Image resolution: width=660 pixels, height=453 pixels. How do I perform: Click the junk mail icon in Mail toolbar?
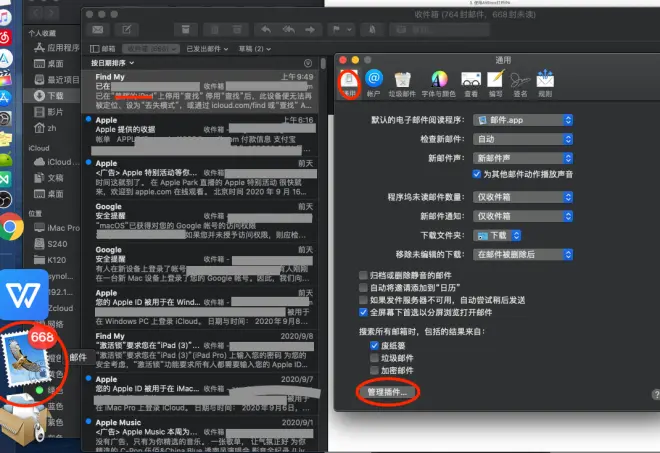coord(237,29)
